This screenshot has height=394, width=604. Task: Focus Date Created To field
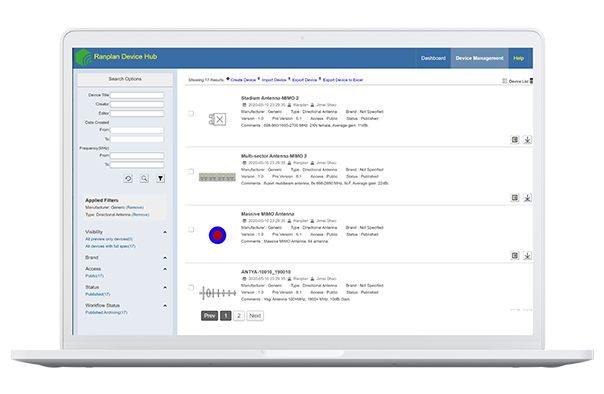point(137,139)
